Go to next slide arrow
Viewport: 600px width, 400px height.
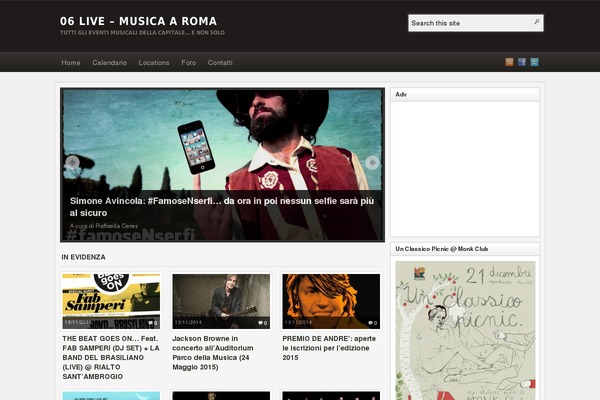372,162
